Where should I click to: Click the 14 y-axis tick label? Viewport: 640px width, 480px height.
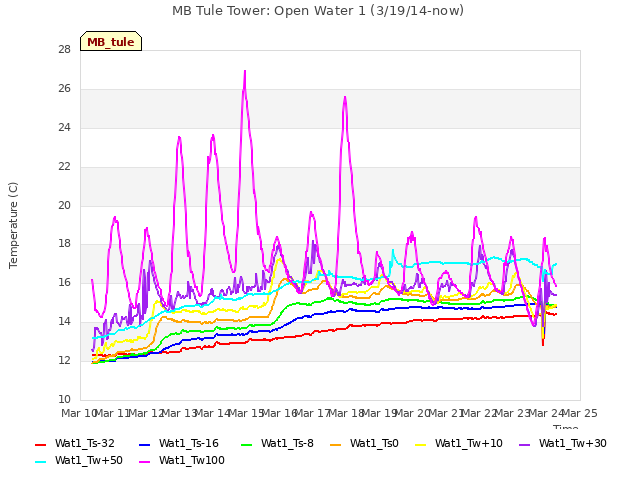point(64,322)
